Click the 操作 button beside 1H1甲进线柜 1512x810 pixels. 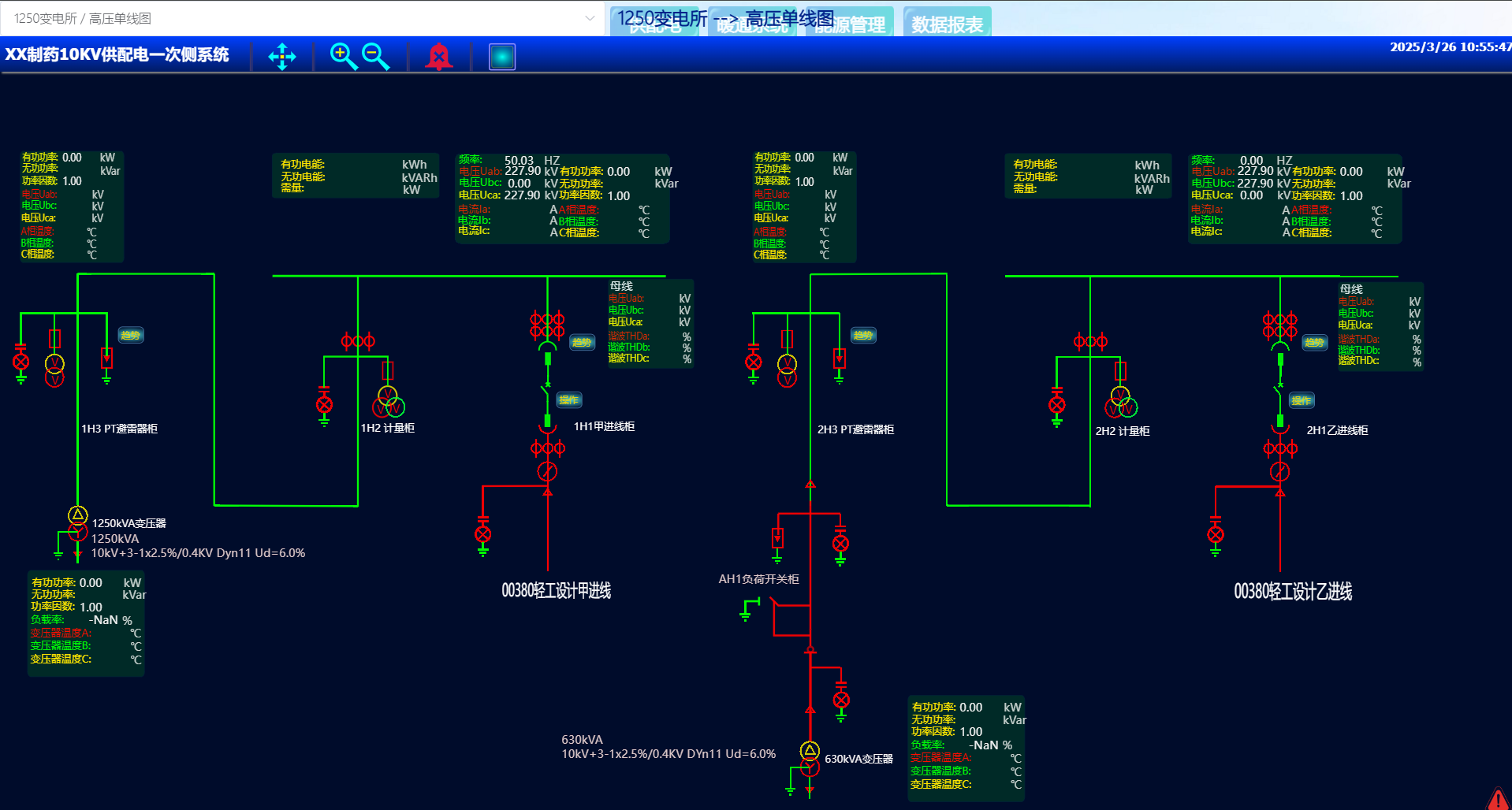coord(569,400)
